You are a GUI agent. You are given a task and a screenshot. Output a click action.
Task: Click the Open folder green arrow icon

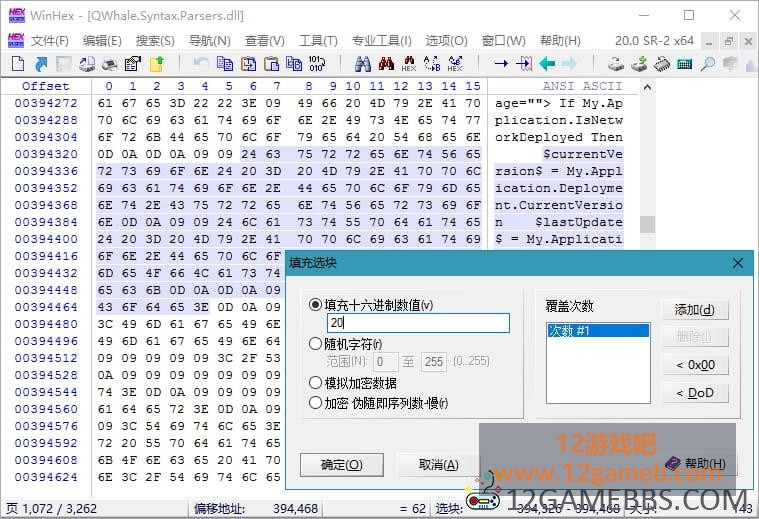pyautogui.click(x=157, y=64)
